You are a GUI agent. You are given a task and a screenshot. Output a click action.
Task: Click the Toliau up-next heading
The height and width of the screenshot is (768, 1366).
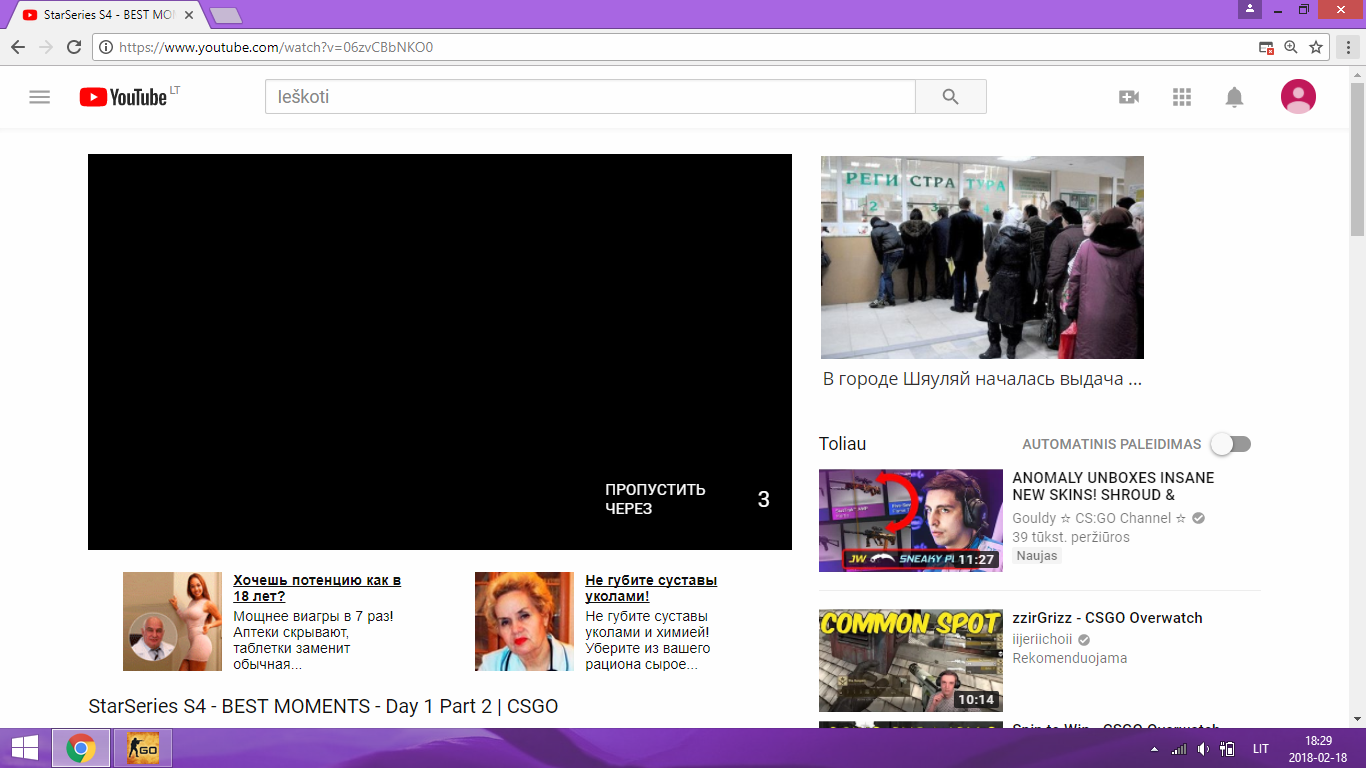pyautogui.click(x=842, y=444)
